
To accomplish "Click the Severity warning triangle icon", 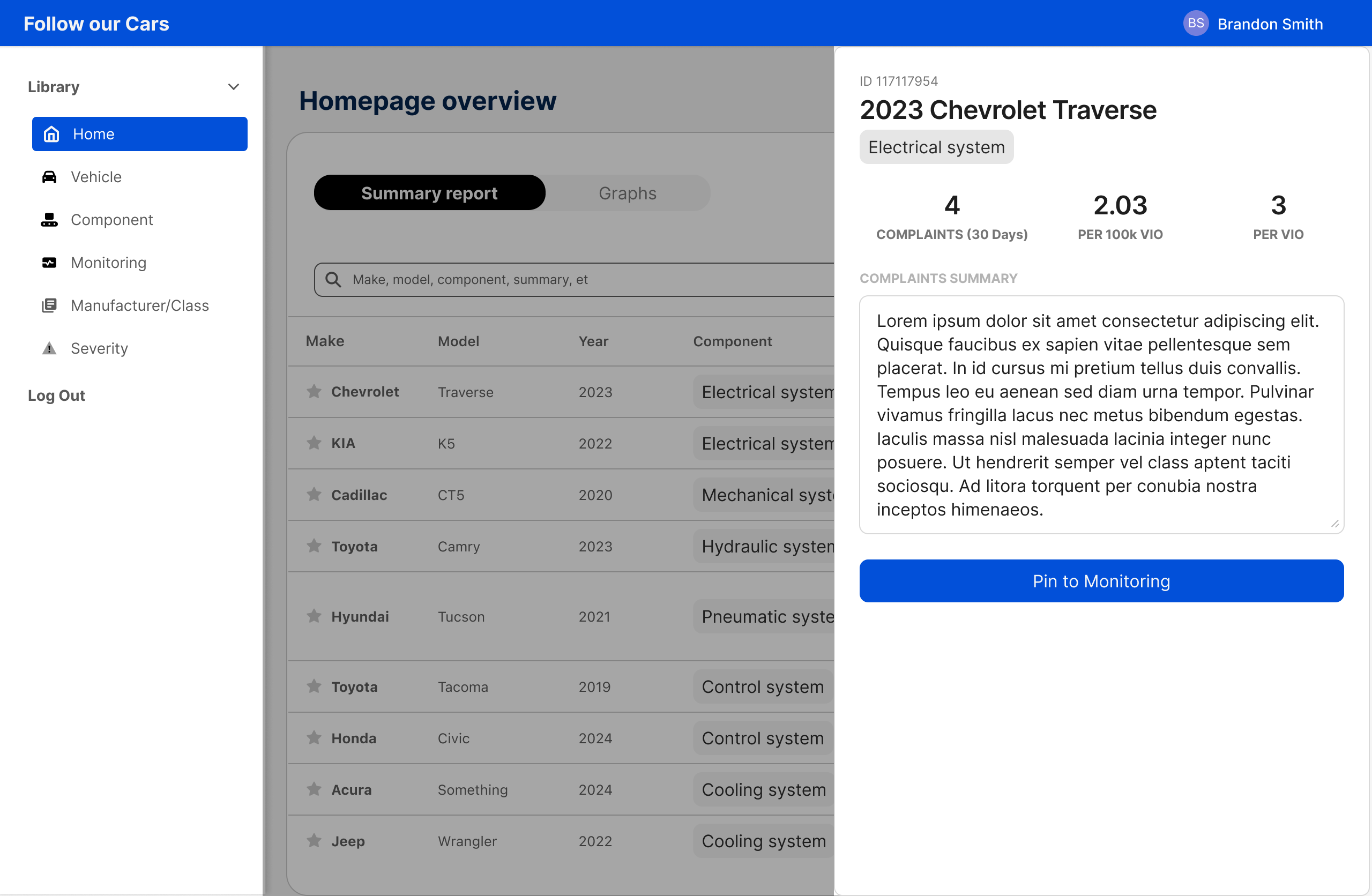I will (50, 348).
